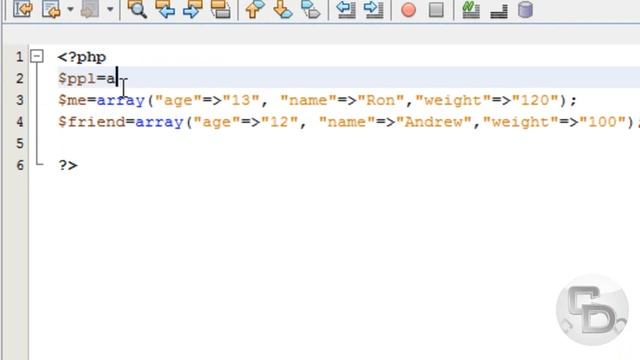The height and width of the screenshot is (360, 640).
Task: Comment out the selected line
Action: coord(471,9)
